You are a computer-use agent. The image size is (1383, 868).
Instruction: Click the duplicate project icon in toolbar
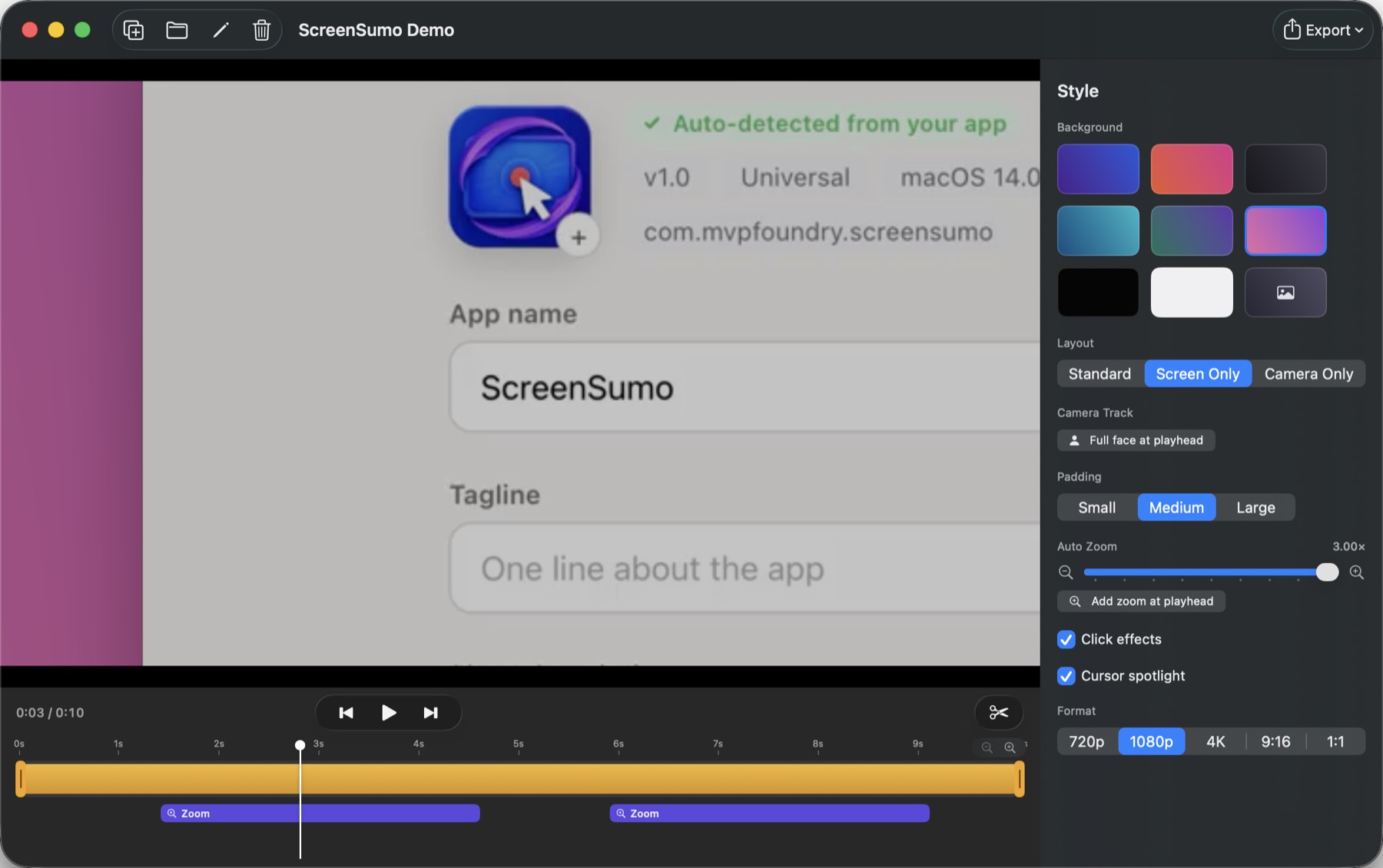coord(134,30)
